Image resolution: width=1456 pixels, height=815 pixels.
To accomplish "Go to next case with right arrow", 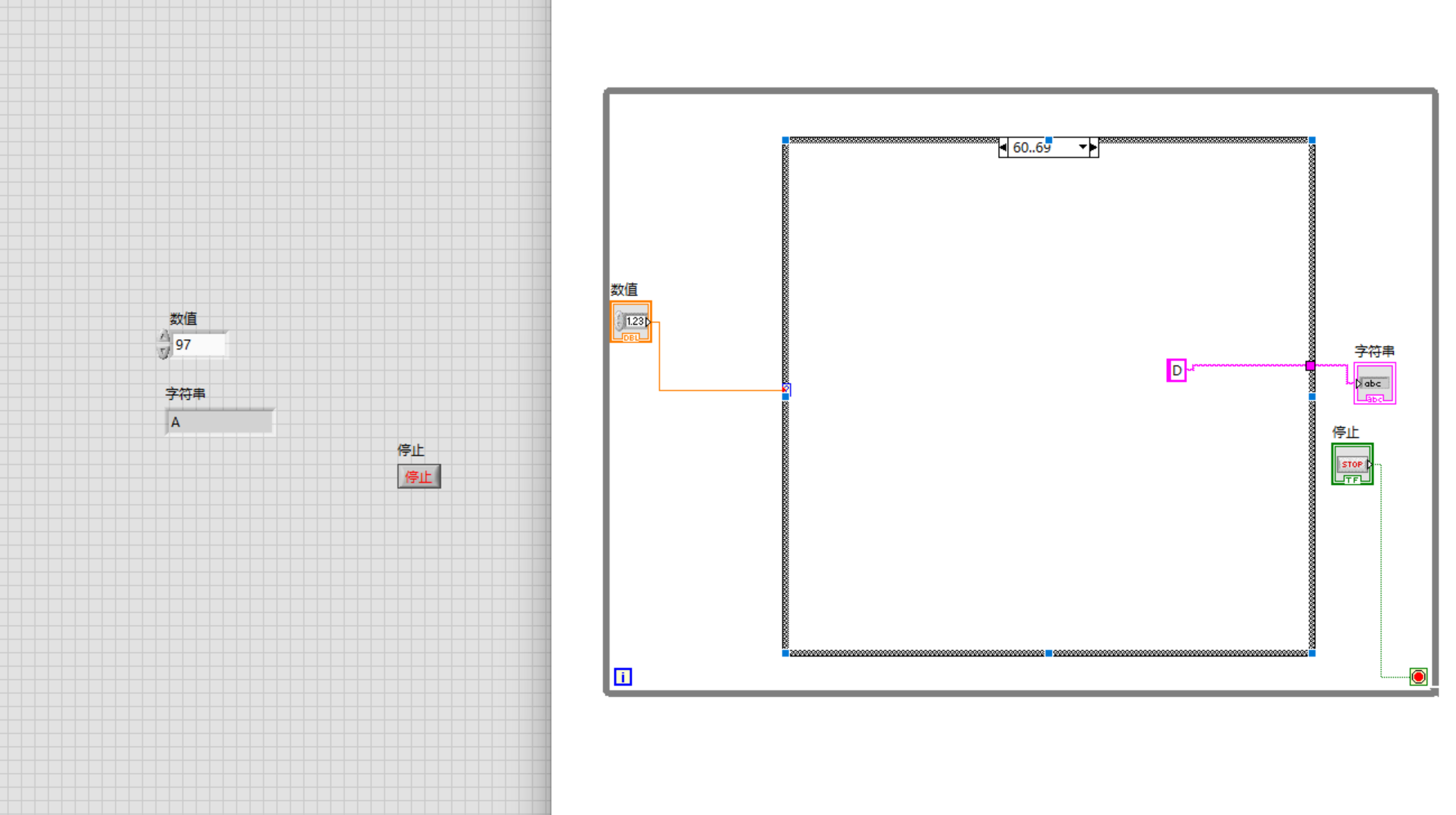I will 1093,147.
